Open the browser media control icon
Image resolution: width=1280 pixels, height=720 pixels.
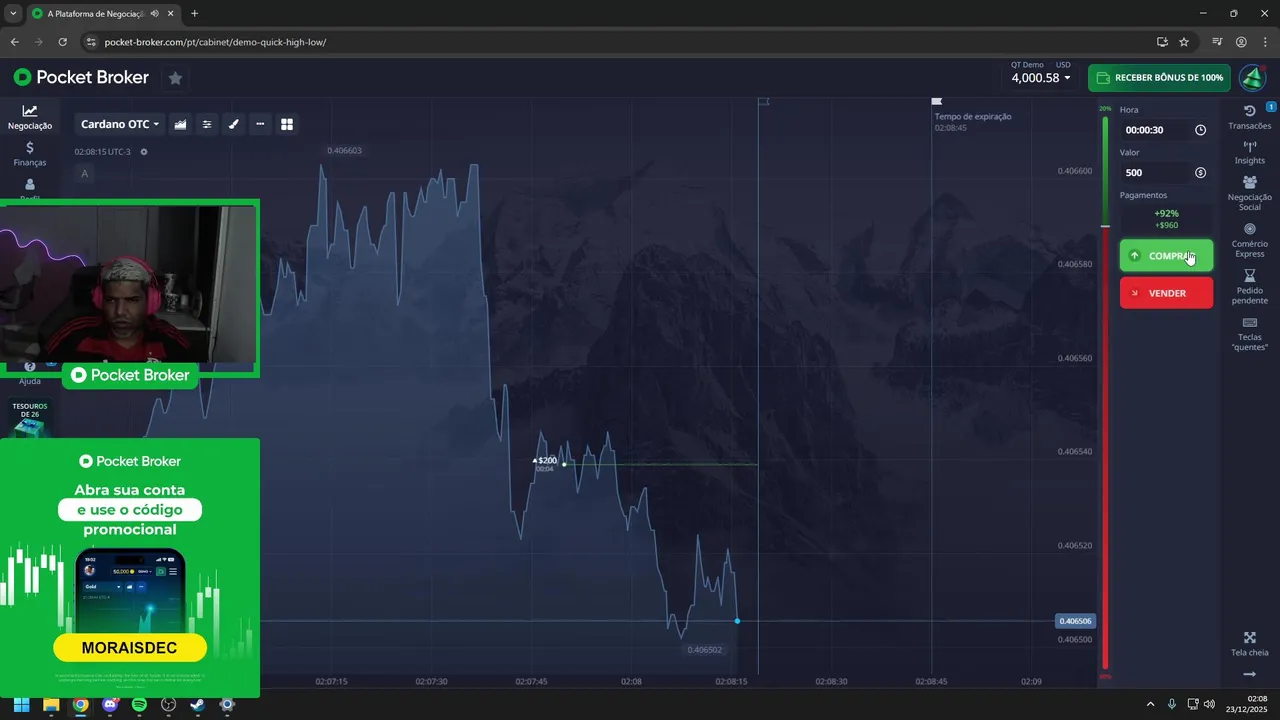pyautogui.click(x=1217, y=42)
